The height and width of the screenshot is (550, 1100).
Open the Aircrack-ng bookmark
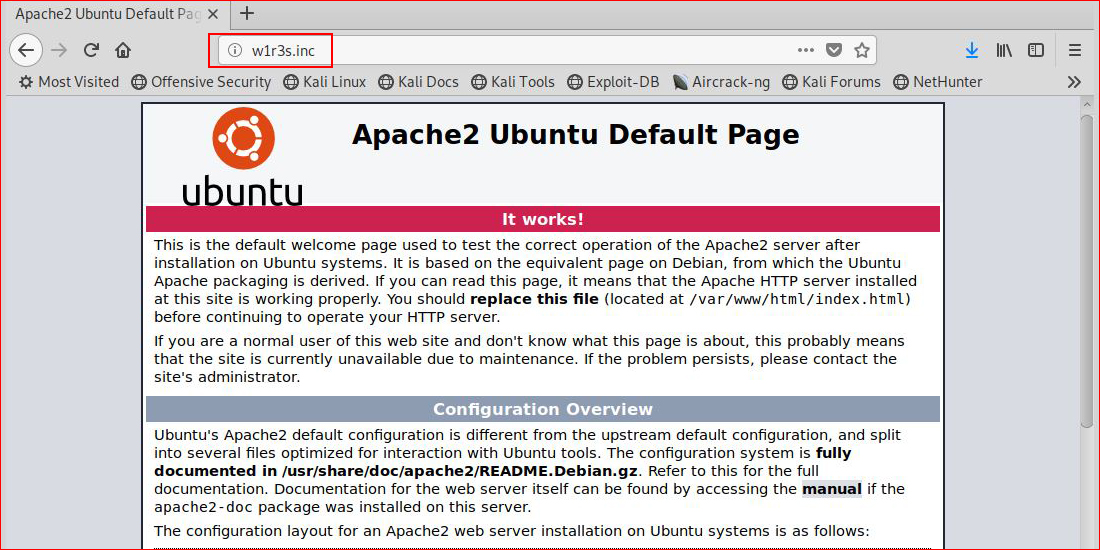(x=720, y=82)
